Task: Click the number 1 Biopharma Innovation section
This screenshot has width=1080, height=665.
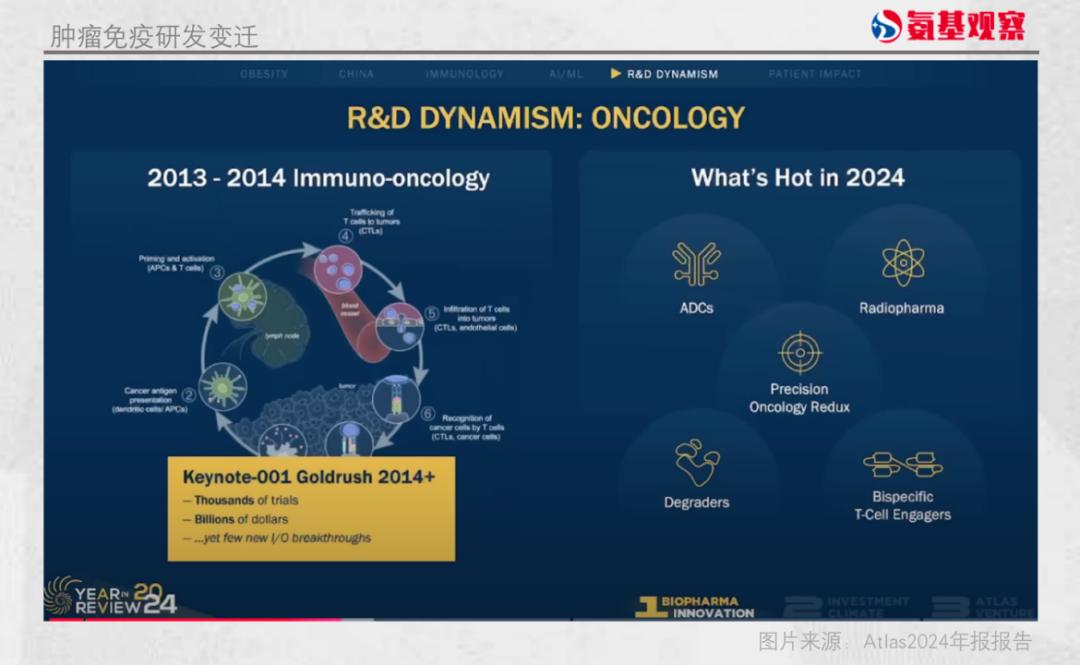Action: (695, 606)
